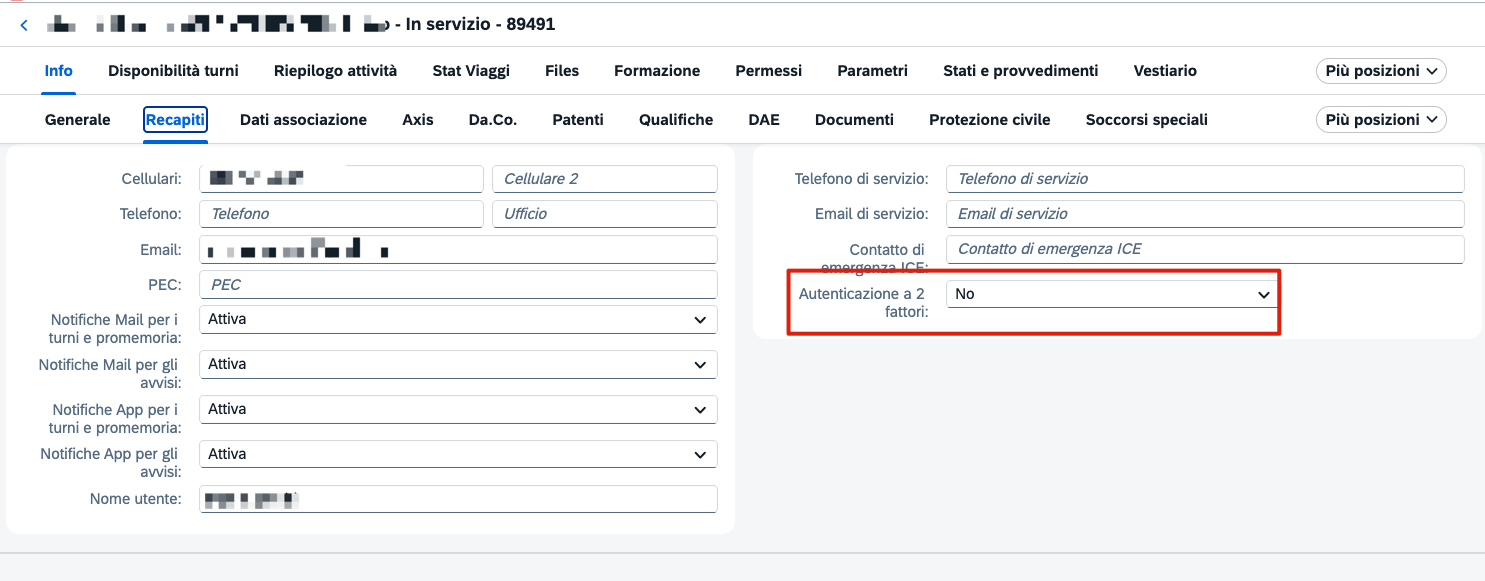Open the Autenticazione a 2 fattori dropdown

pyautogui.click(x=1112, y=294)
